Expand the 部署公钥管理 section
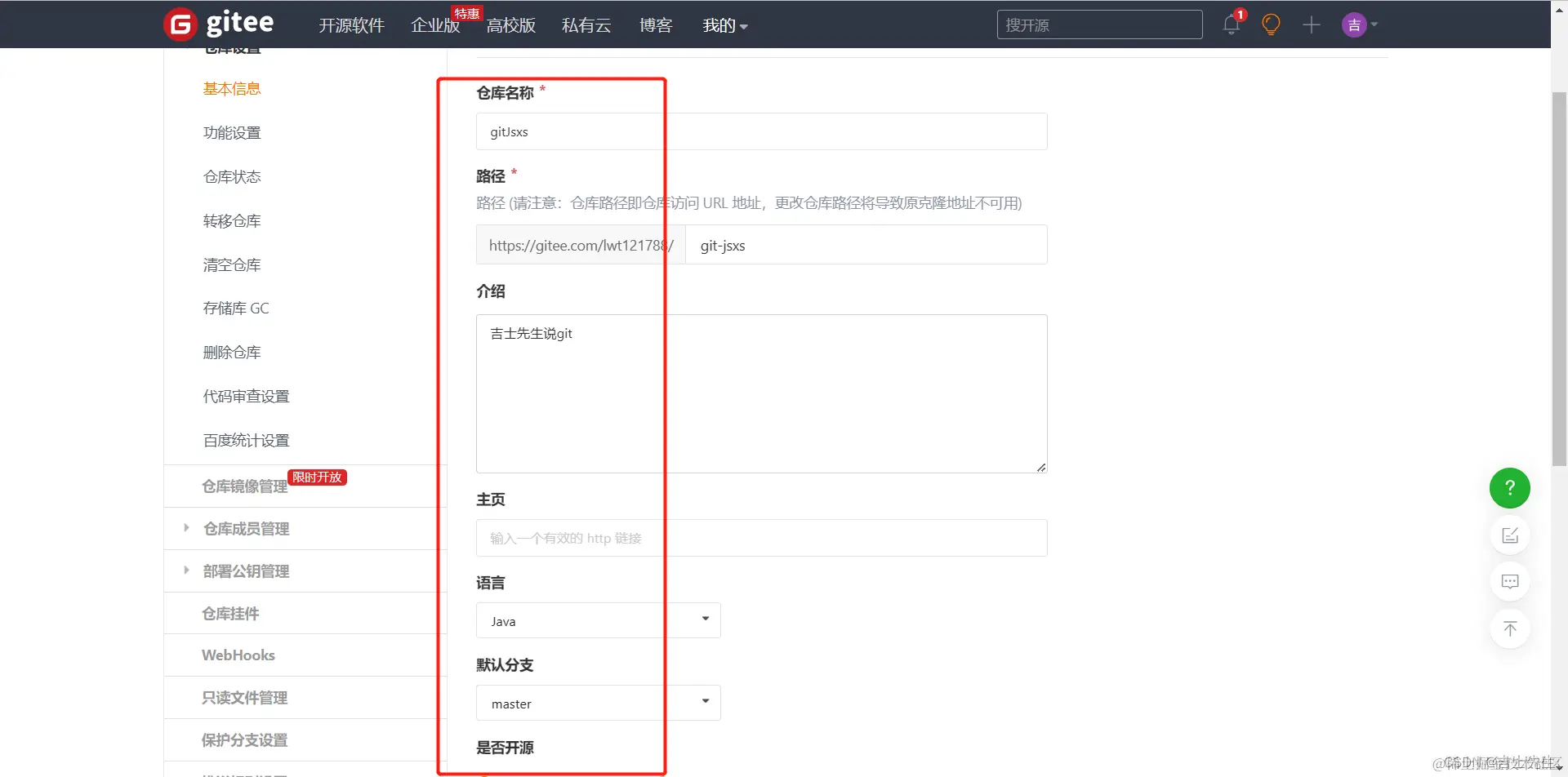This screenshot has width=1568, height=777. pos(247,571)
